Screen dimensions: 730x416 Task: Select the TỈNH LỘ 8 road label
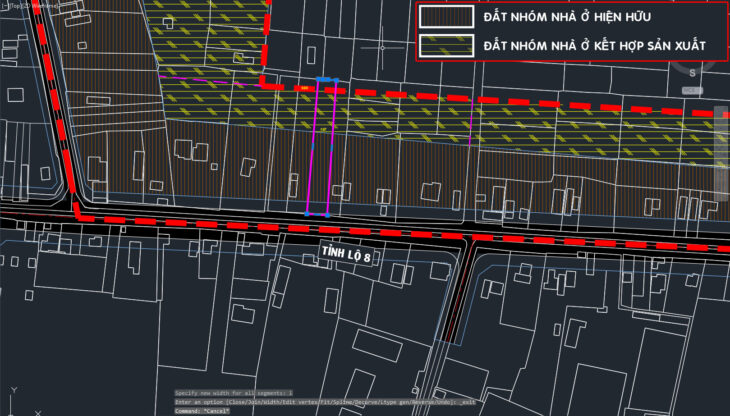coord(346,256)
